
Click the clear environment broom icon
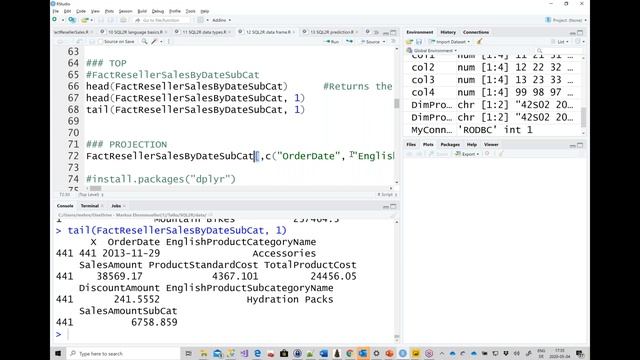tap(480, 42)
